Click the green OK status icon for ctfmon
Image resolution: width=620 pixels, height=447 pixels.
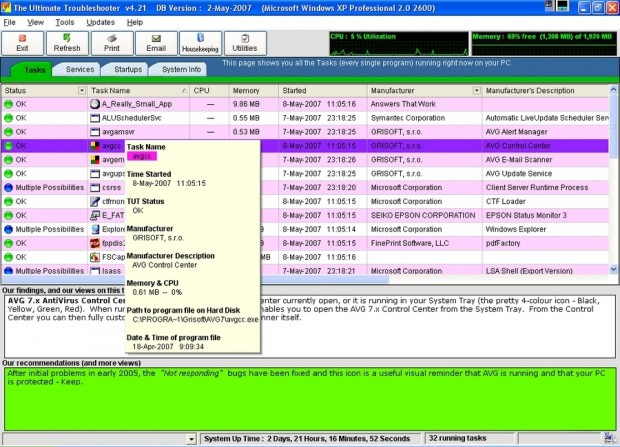(x=8, y=201)
